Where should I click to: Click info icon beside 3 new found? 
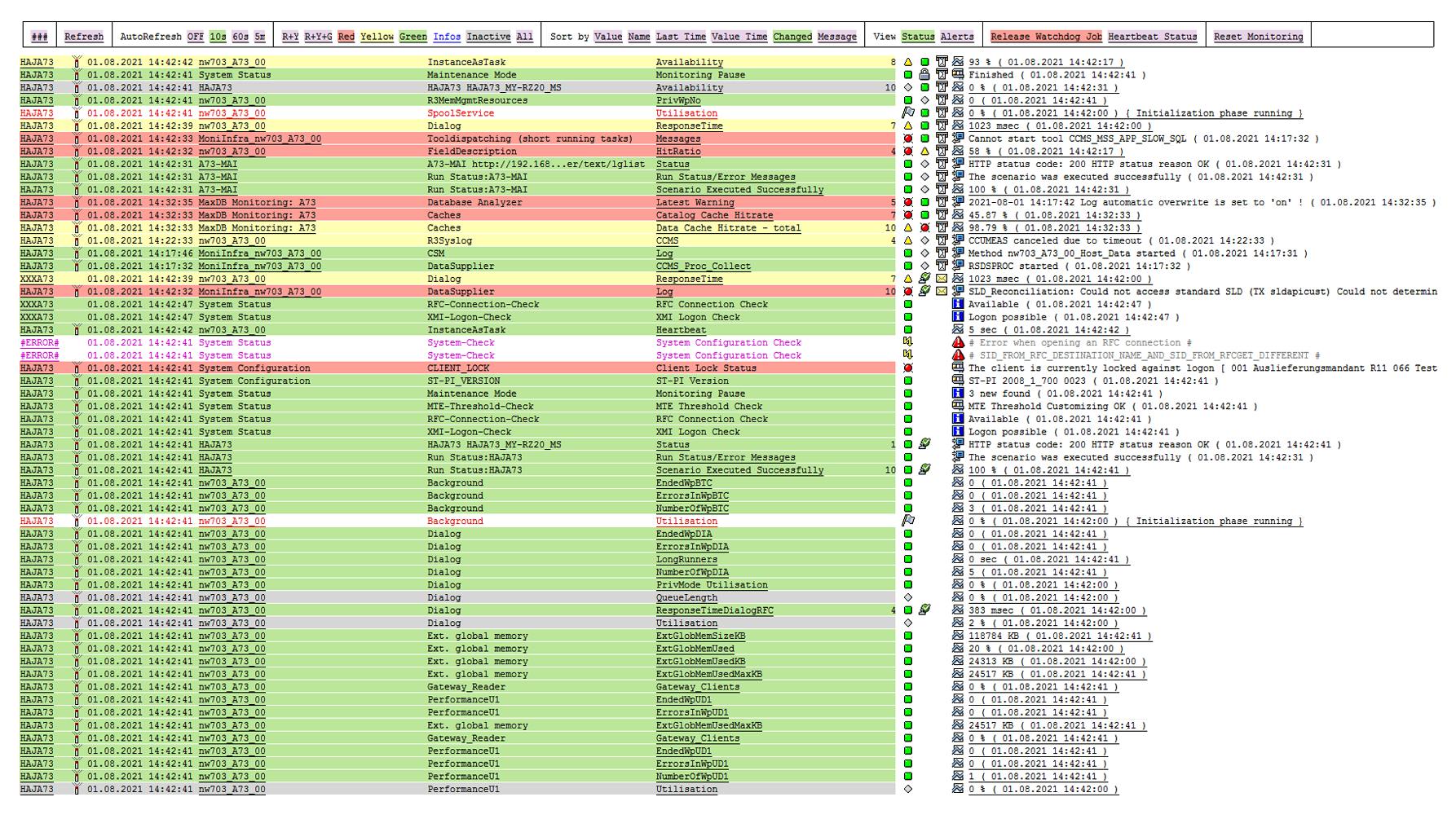(958, 394)
